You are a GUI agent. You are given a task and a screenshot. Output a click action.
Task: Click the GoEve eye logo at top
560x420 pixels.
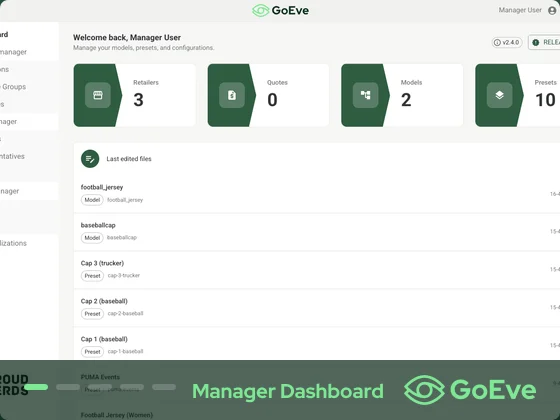tap(261, 10)
